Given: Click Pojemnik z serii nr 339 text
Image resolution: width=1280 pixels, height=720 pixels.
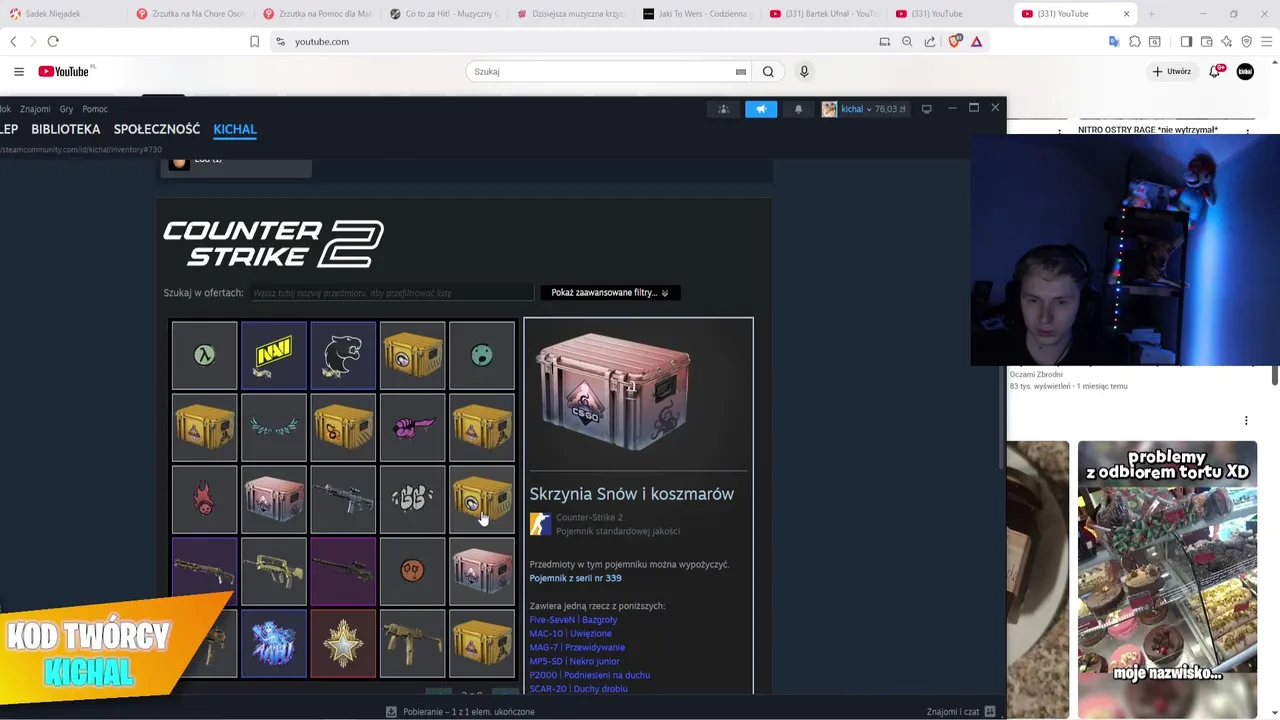Looking at the screenshot, I should (575, 578).
